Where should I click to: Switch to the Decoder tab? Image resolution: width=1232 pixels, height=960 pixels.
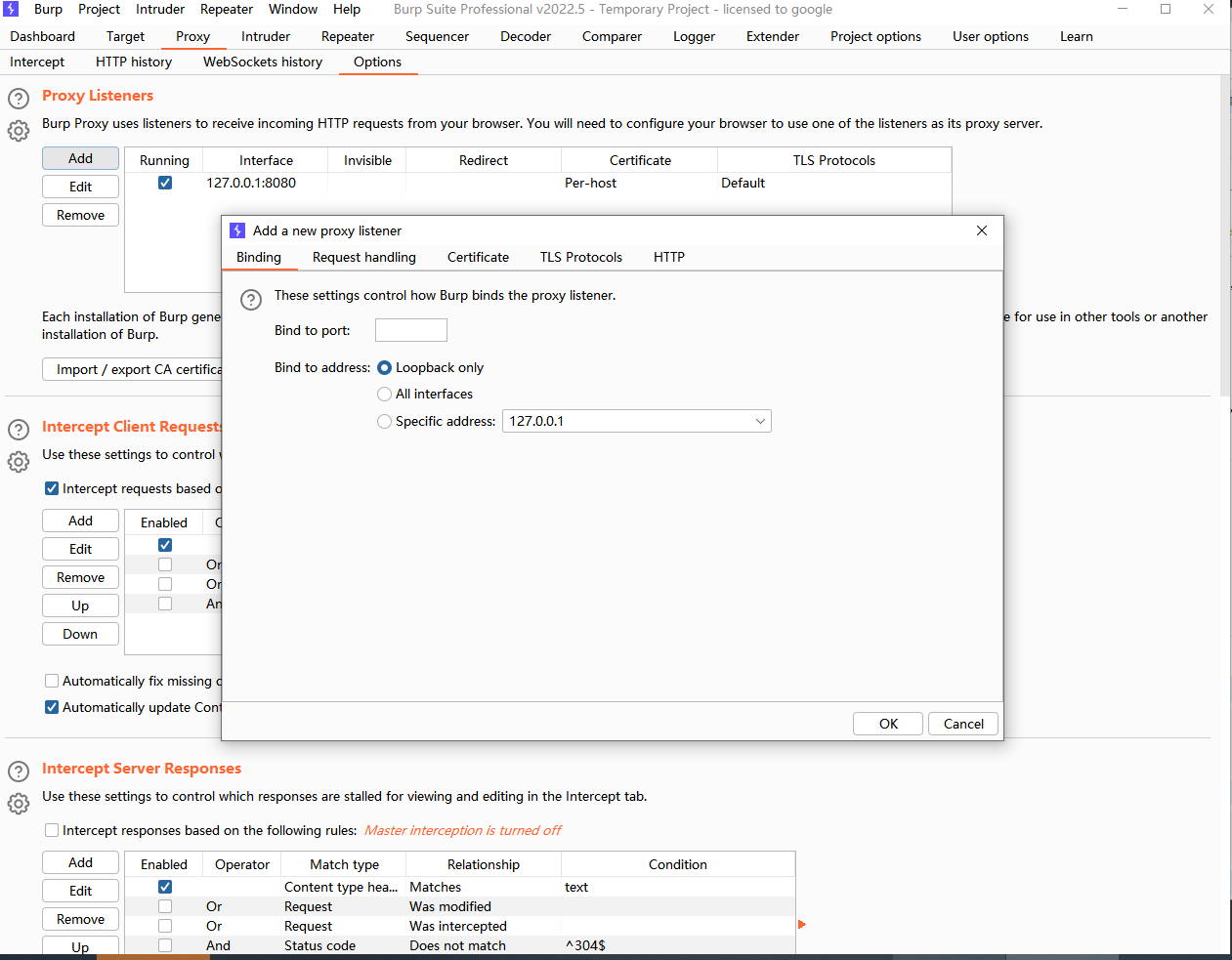(526, 36)
